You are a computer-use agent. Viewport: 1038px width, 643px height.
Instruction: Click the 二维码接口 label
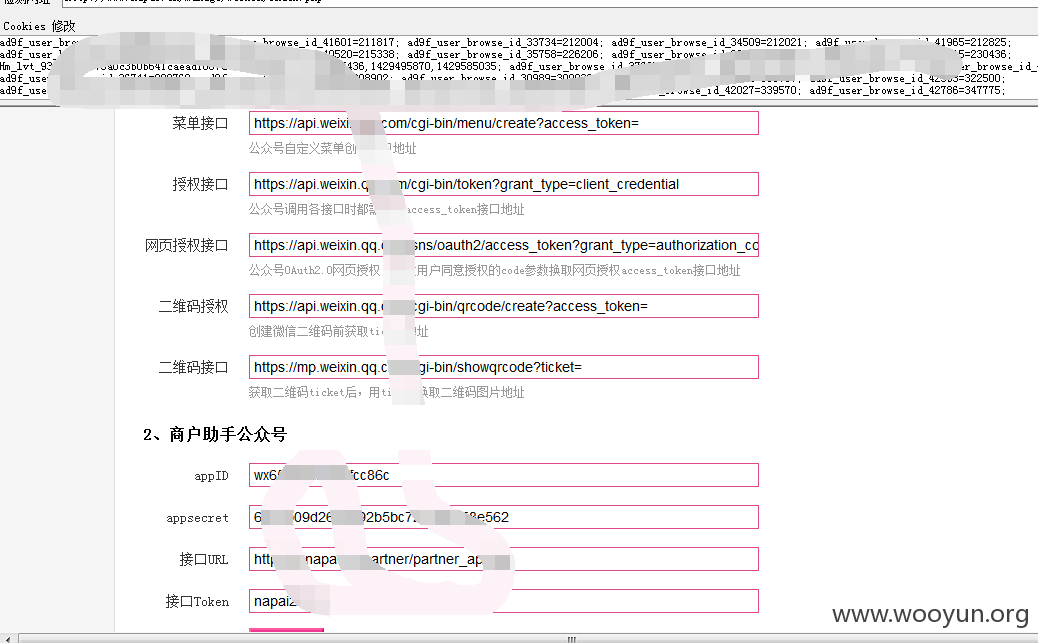point(193,367)
